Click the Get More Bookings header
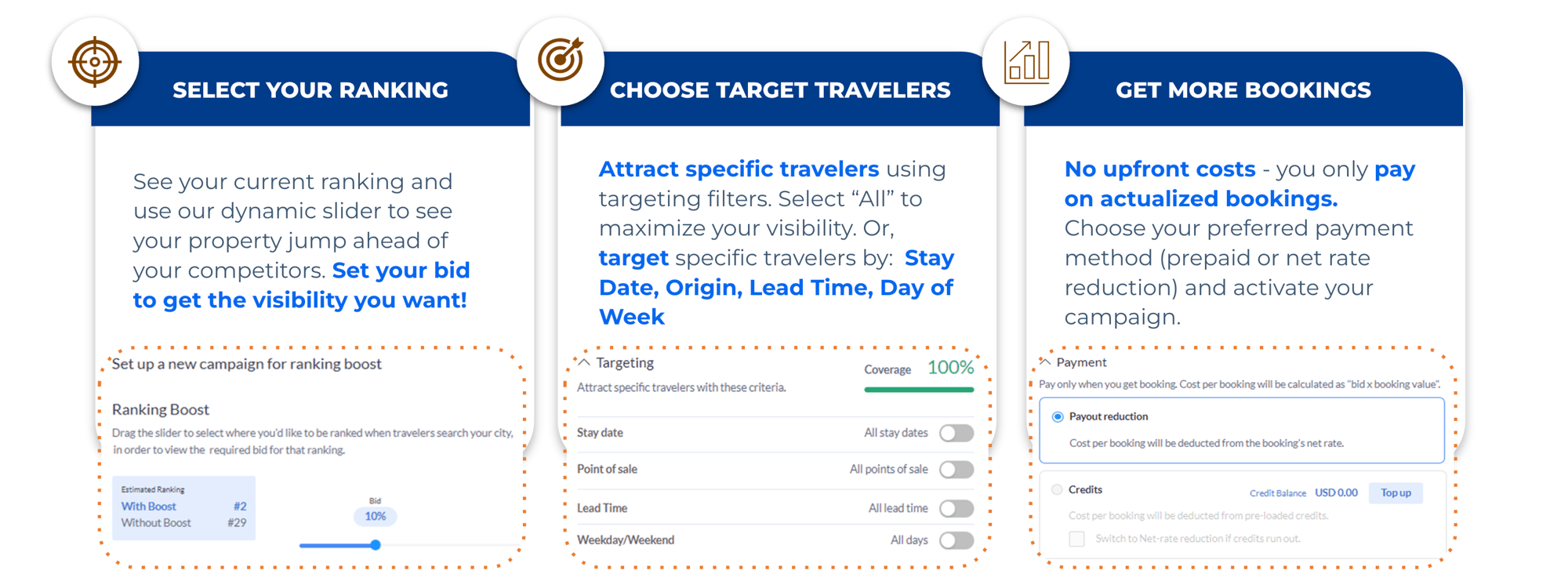 1243,90
